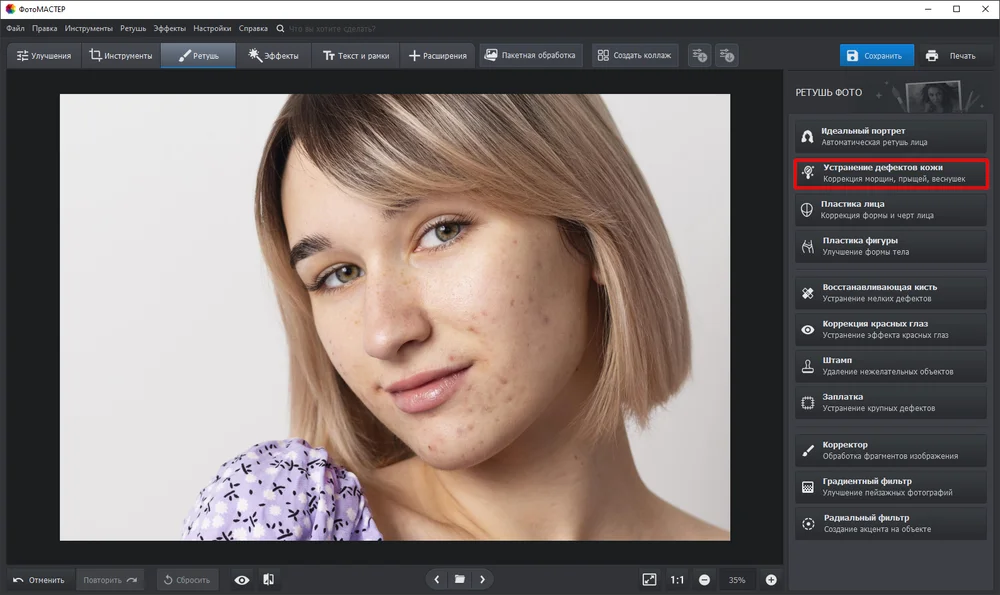
Task: Choose the Восстанавливающая кисть healing brush
Action: point(890,293)
